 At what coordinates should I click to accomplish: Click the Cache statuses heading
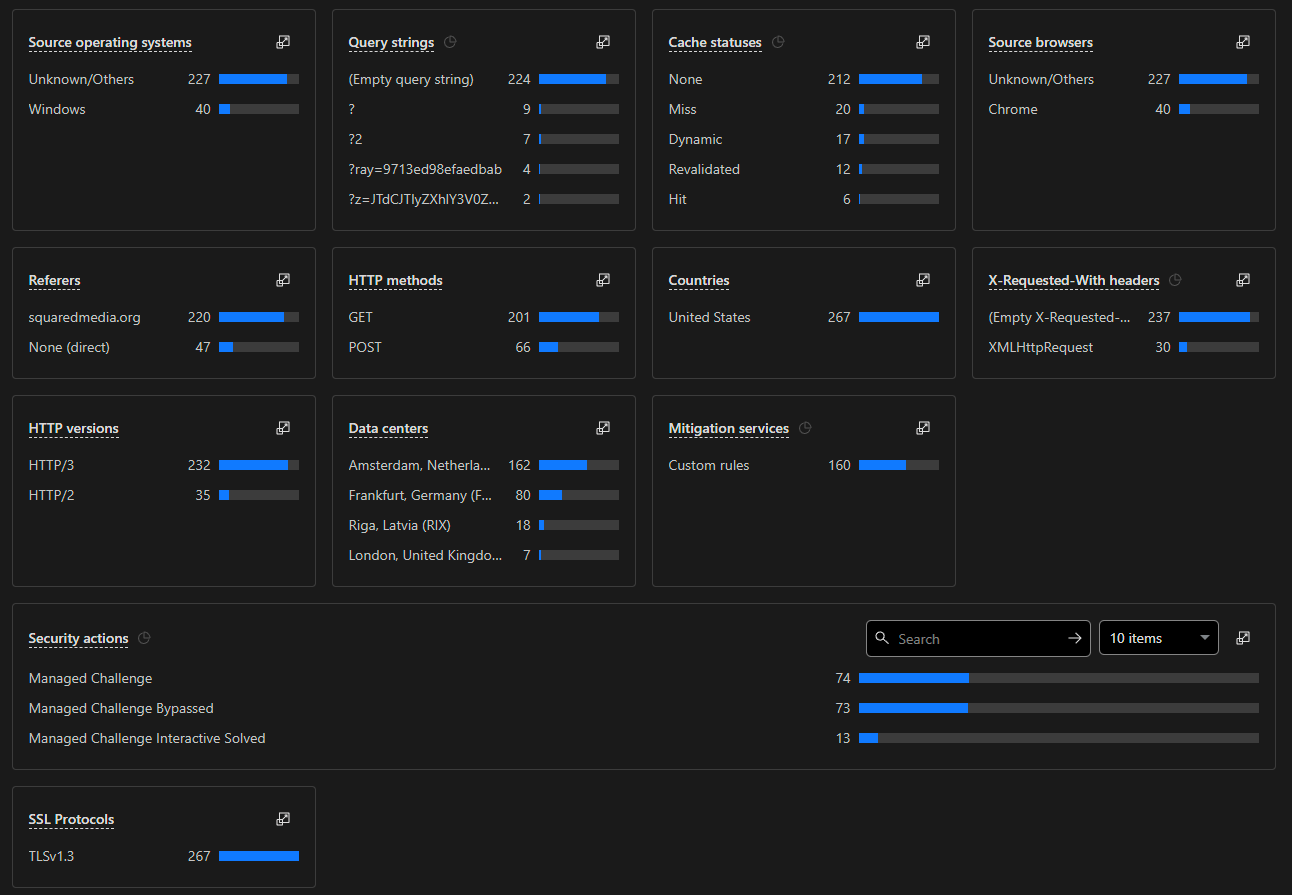click(715, 43)
